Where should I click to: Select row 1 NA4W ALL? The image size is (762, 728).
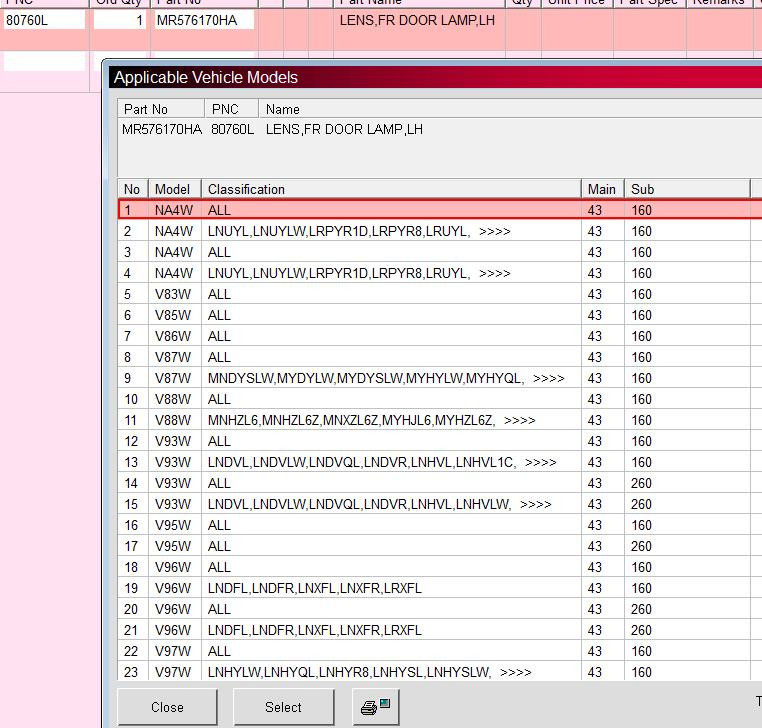point(400,210)
